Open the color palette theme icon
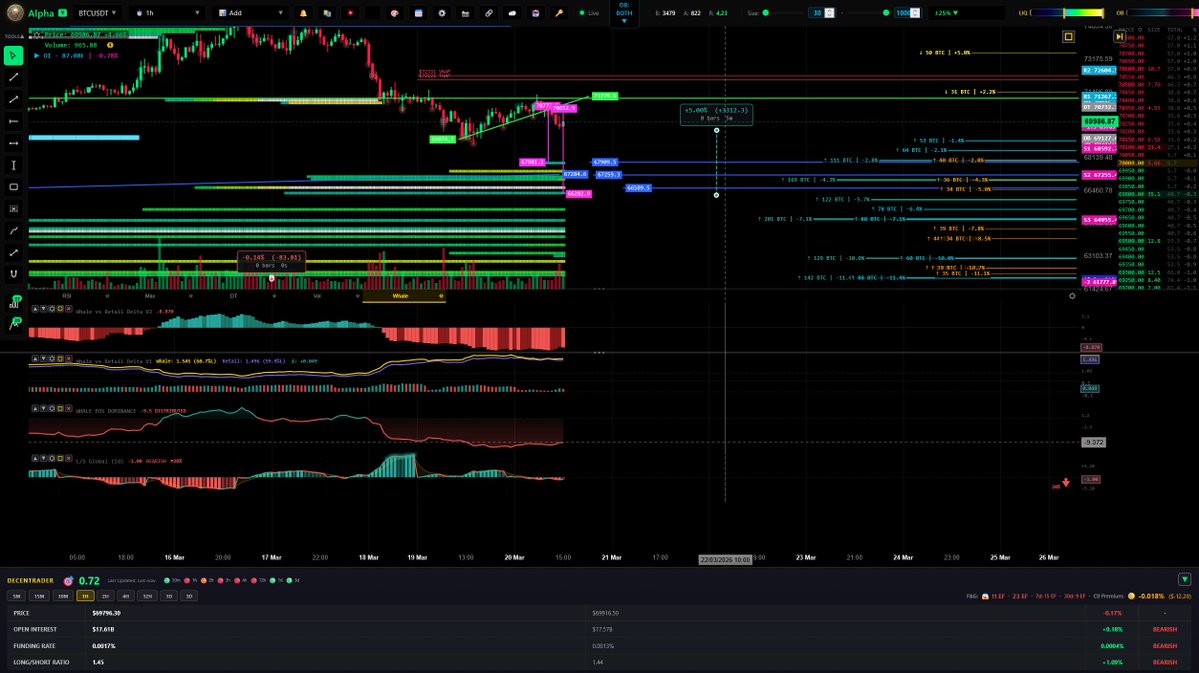The image size is (1199, 673). 395,13
